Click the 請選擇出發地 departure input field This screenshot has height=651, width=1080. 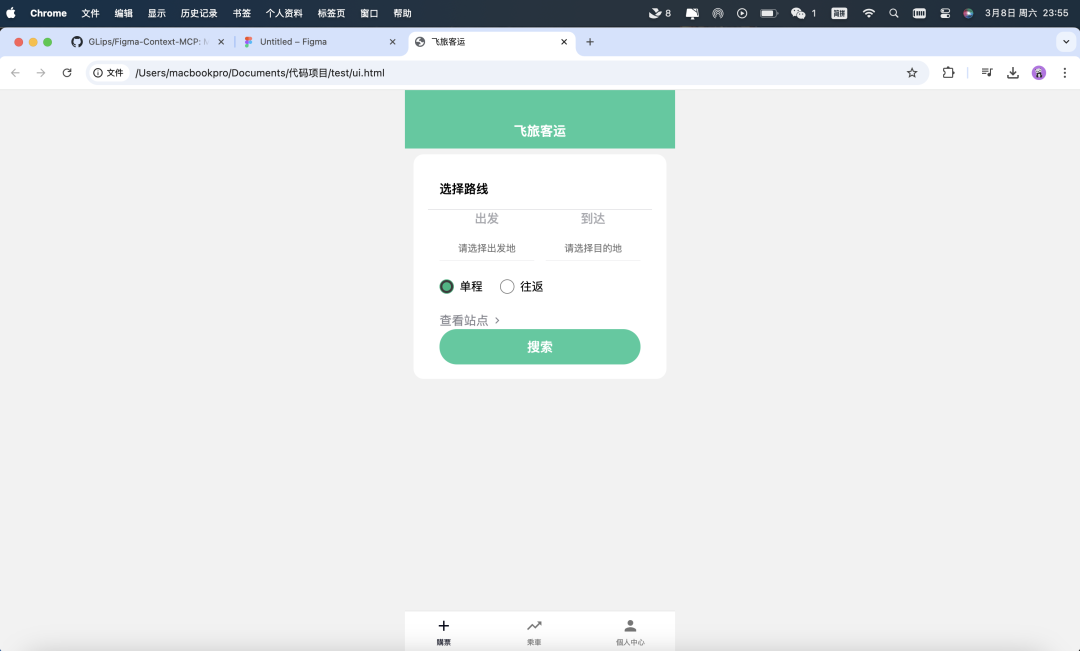click(x=487, y=248)
